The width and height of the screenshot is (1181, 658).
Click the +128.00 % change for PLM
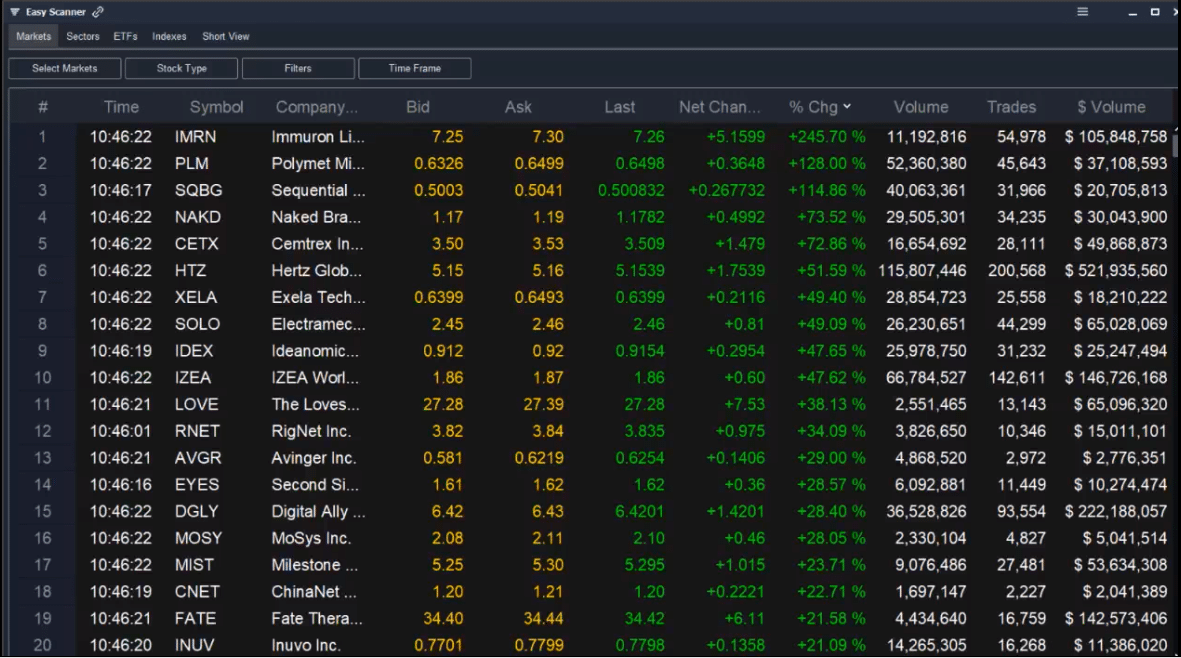[x=826, y=163]
